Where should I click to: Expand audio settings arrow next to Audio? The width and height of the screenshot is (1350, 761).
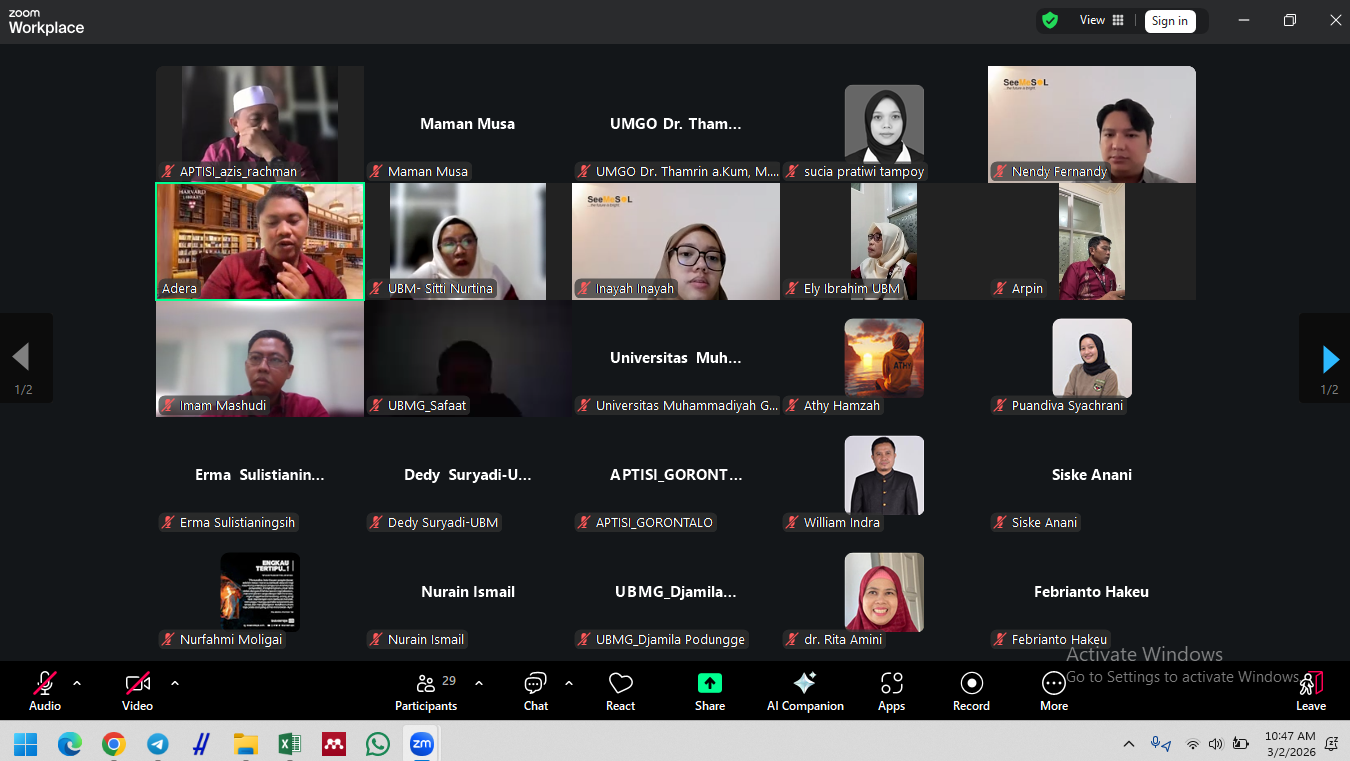(77, 684)
